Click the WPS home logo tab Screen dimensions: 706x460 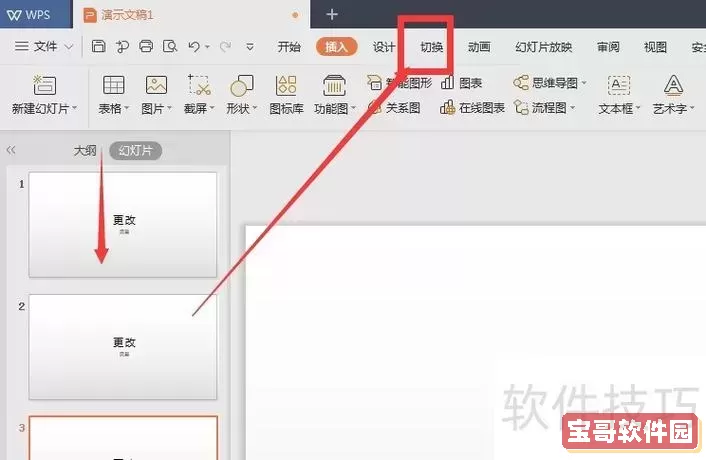click(x=35, y=14)
